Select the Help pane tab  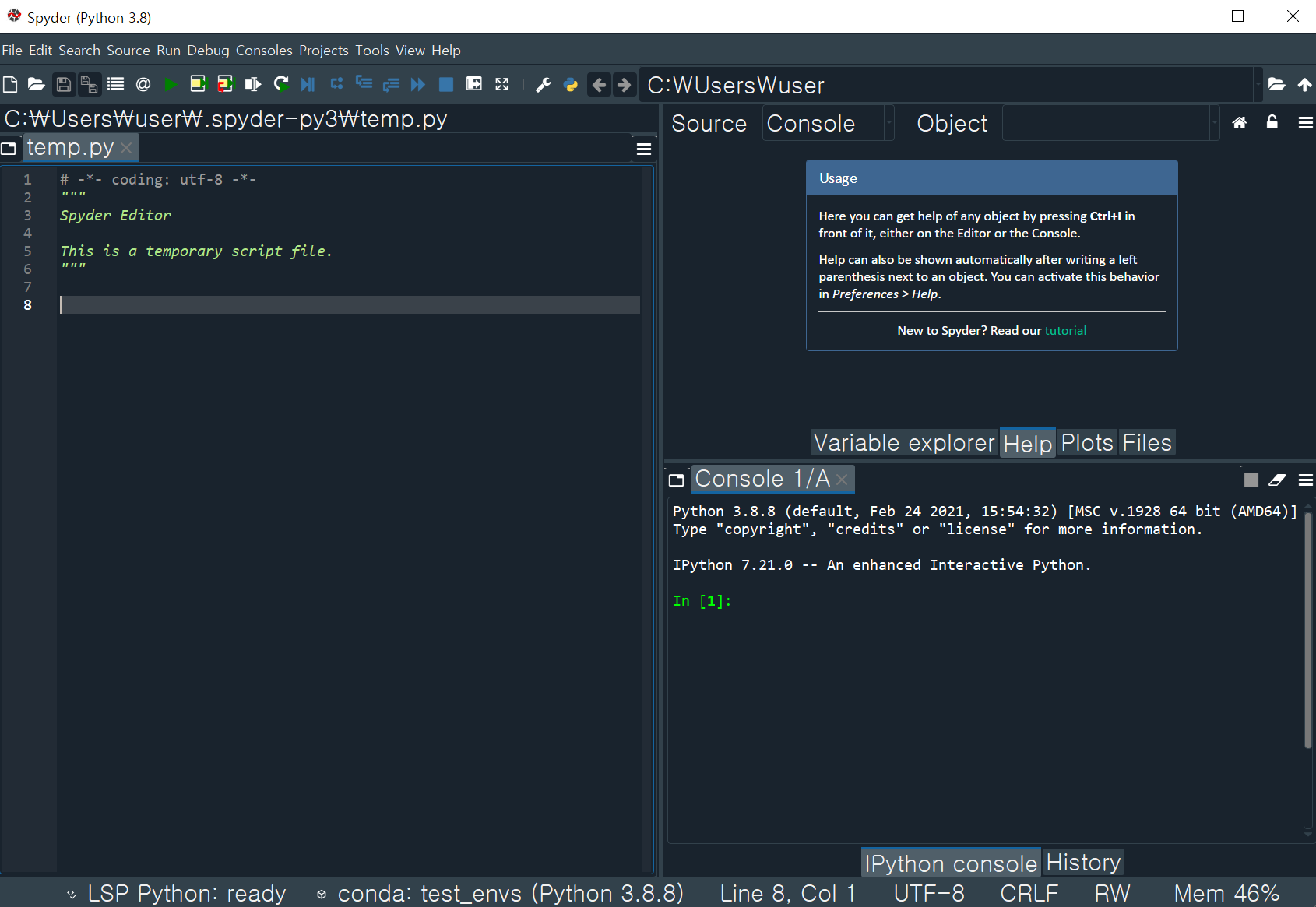click(1028, 443)
